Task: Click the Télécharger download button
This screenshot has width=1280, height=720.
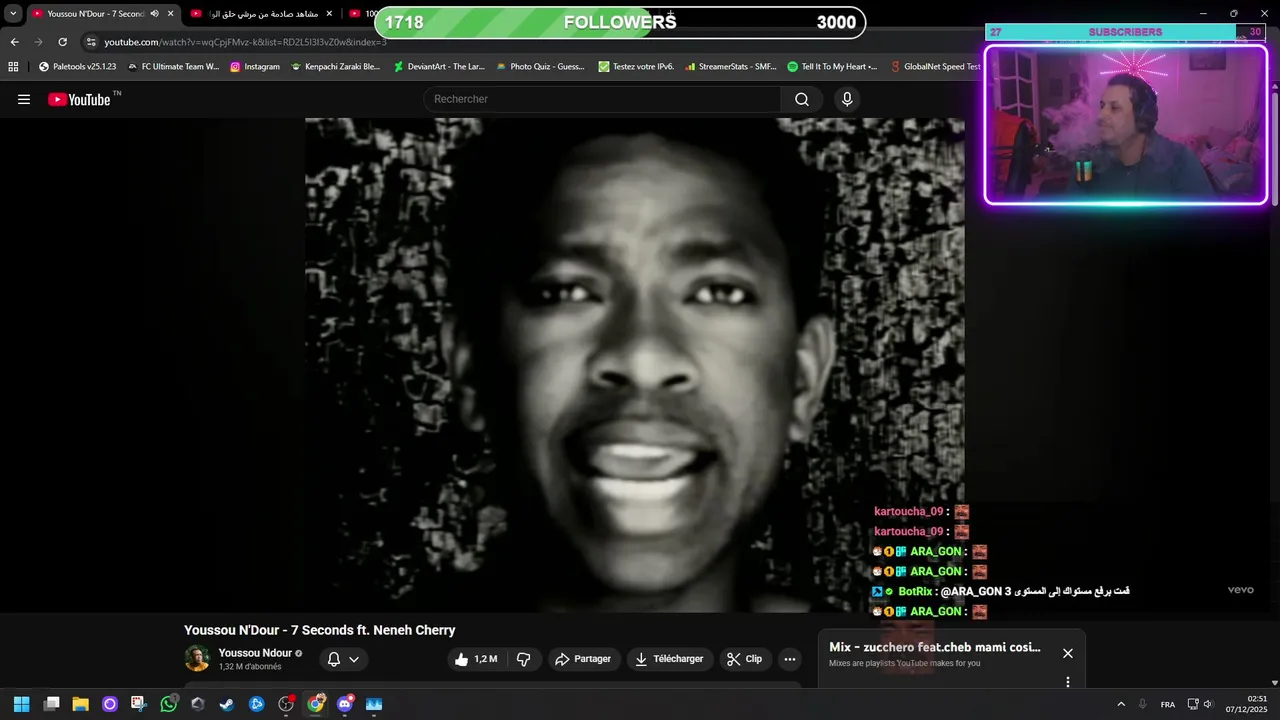Action: coord(669,659)
